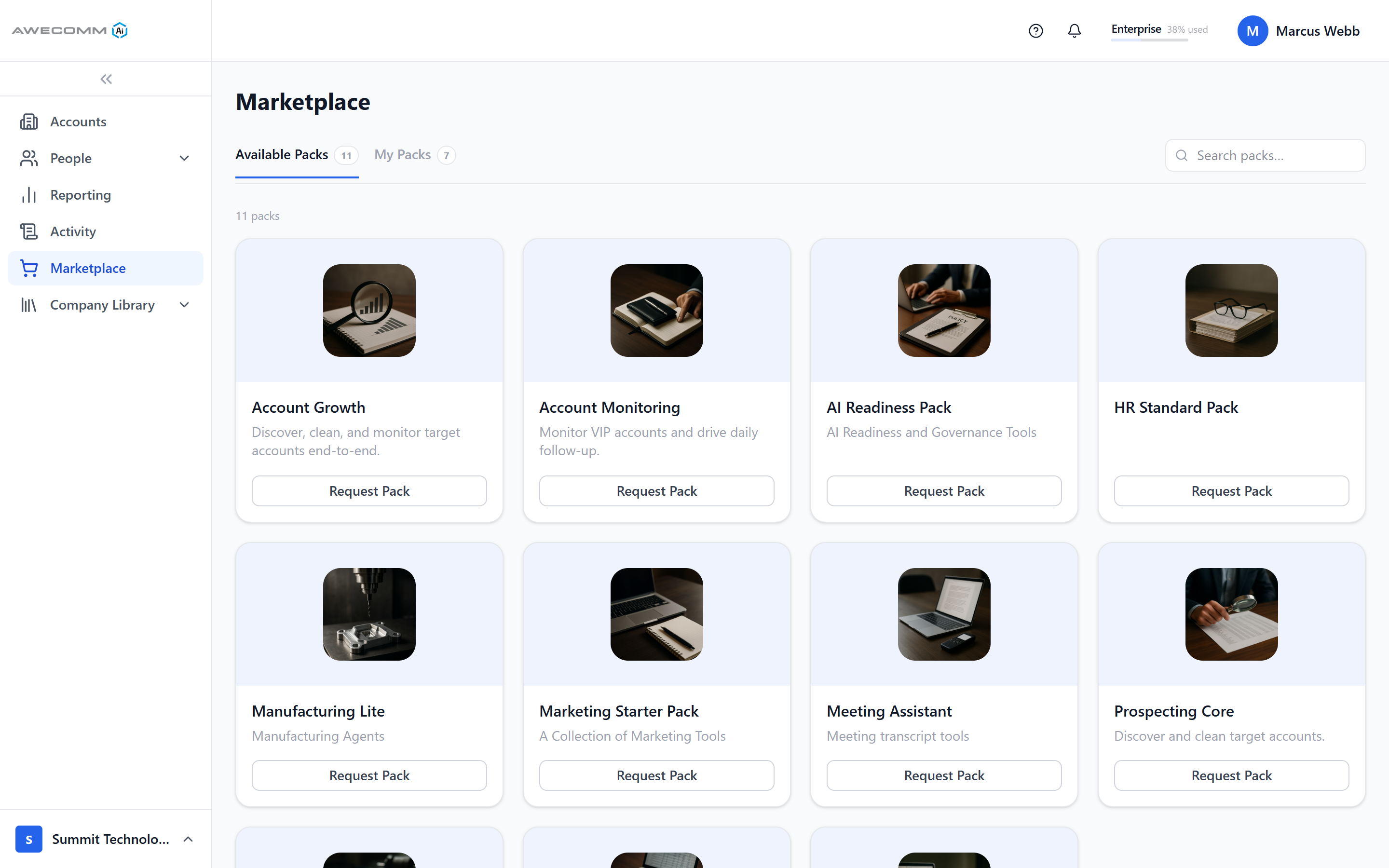This screenshot has width=1389, height=868.
Task: Request the Manufacturing Lite pack
Action: pyautogui.click(x=369, y=775)
